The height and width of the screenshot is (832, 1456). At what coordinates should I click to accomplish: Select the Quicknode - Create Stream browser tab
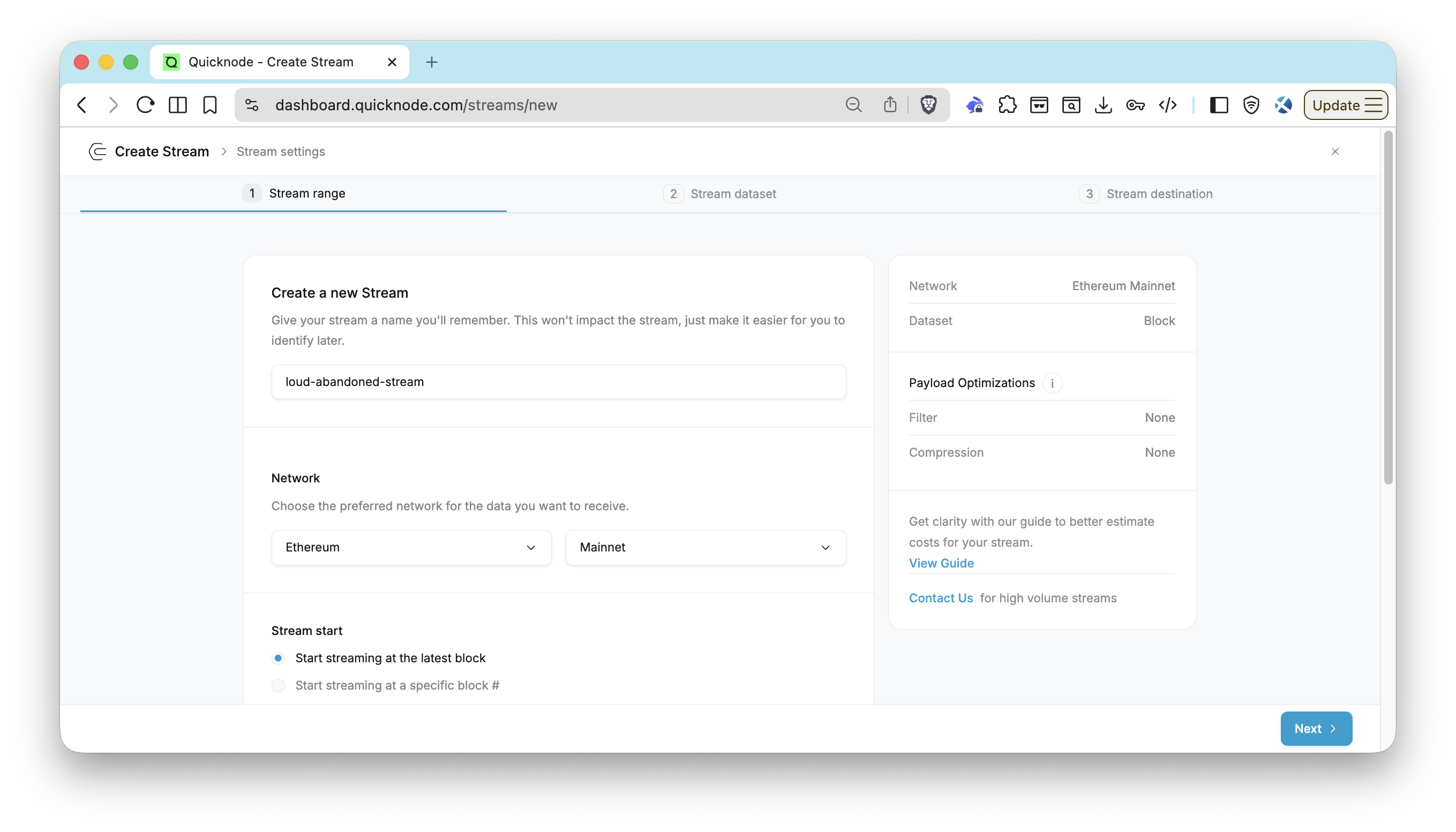coord(279,62)
